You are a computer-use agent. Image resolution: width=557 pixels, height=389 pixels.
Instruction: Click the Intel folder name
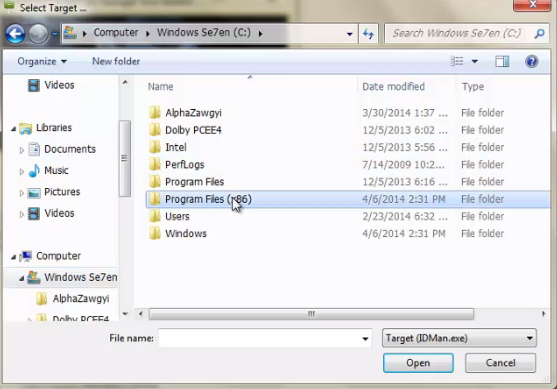point(175,147)
